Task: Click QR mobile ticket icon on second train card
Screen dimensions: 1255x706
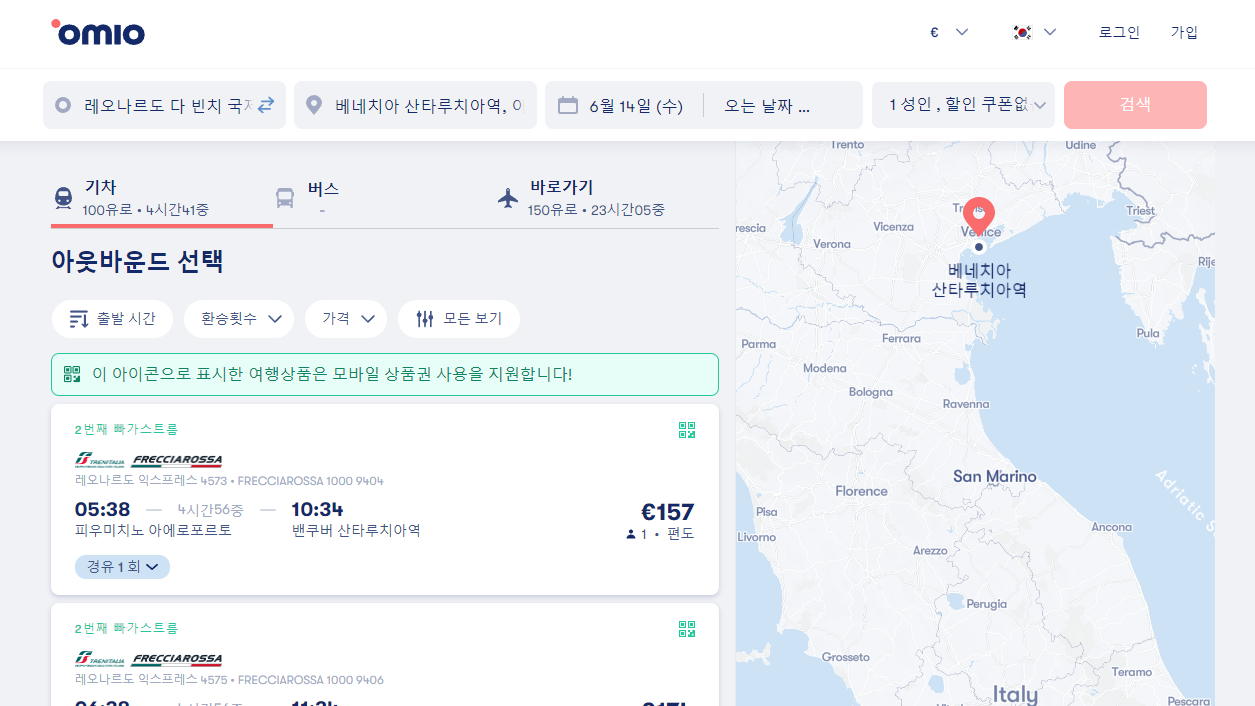Action: (x=687, y=629)
